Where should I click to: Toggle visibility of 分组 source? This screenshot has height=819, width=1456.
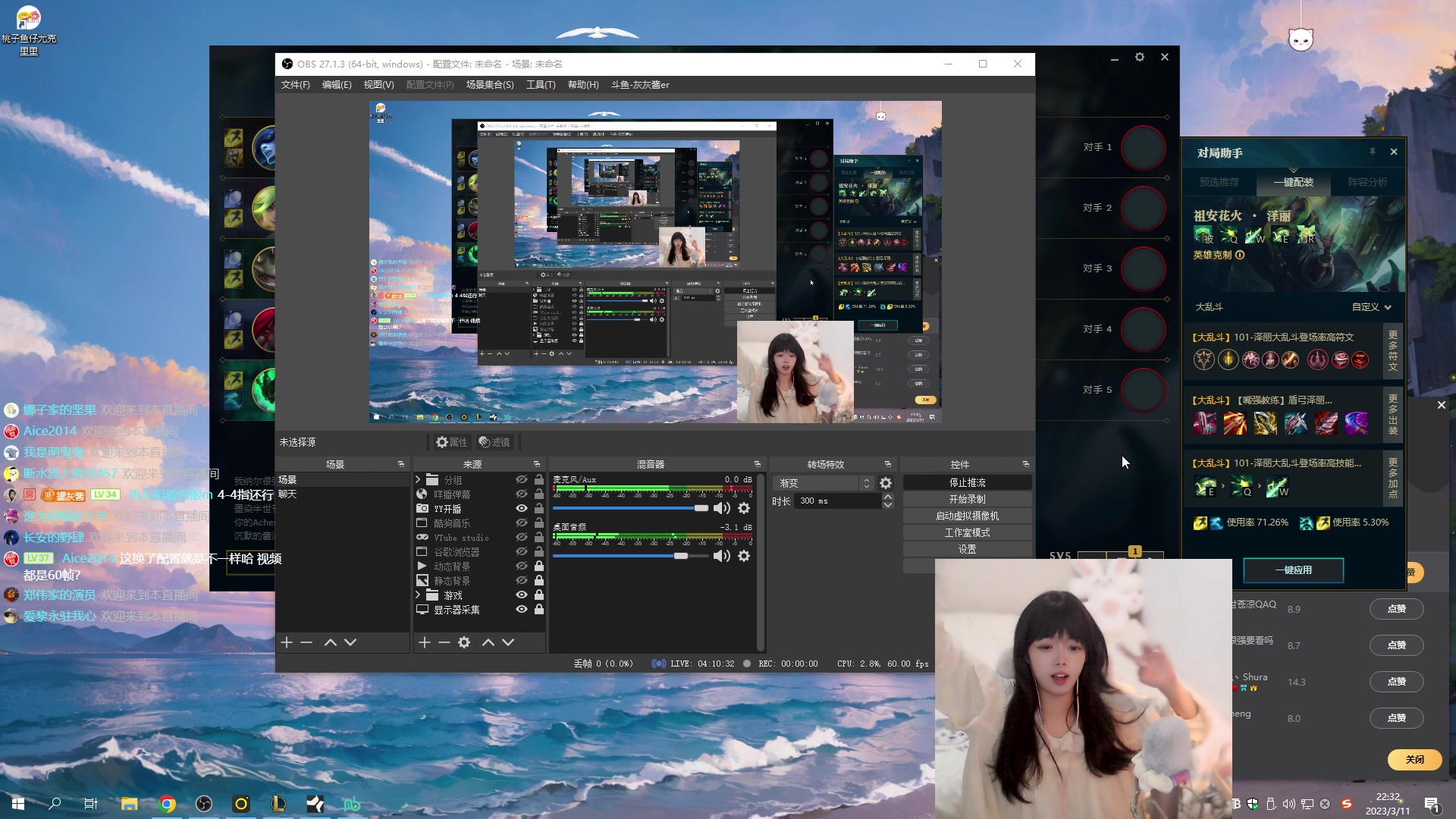(522, 480)
